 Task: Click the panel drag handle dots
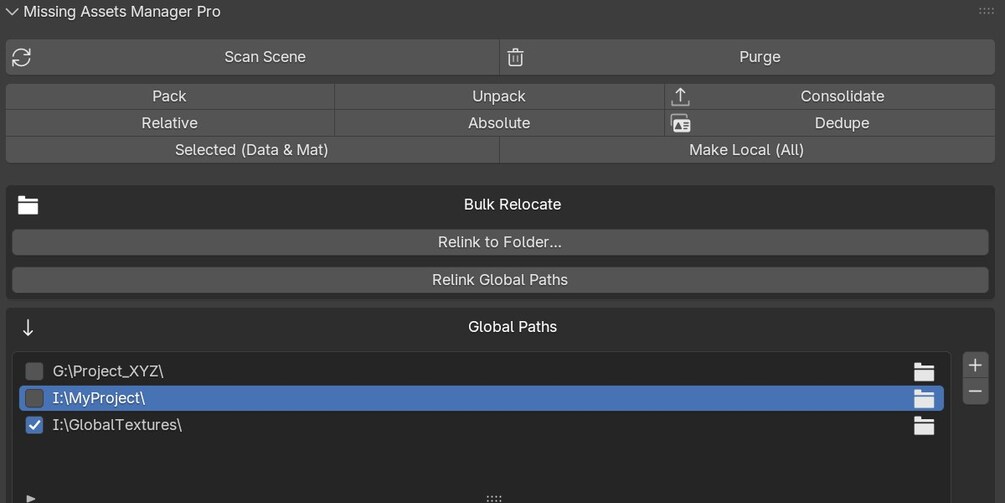(x=986, y=11)
